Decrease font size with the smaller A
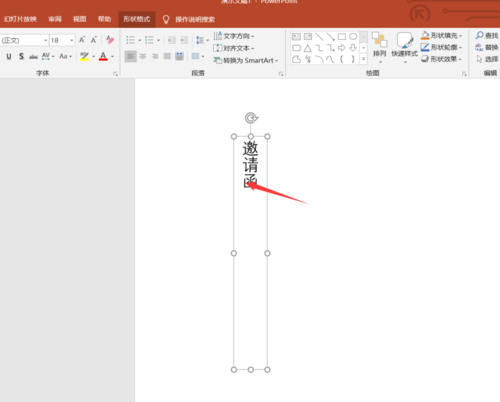 [94, 40]
